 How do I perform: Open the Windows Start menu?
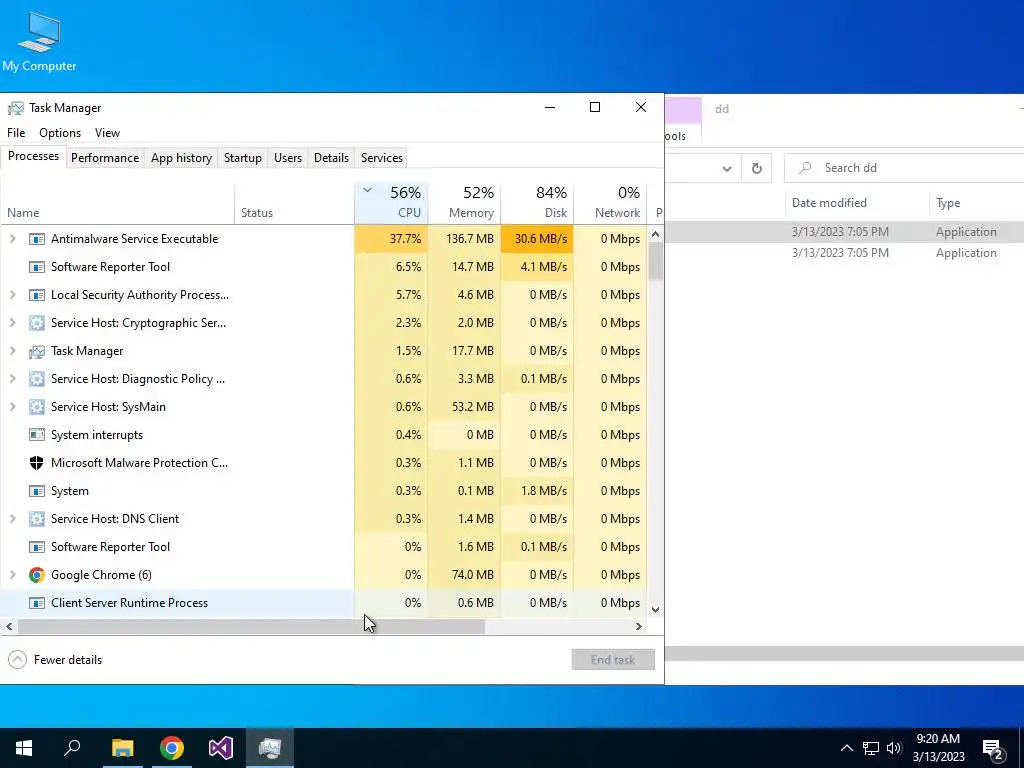click(24, 748)
